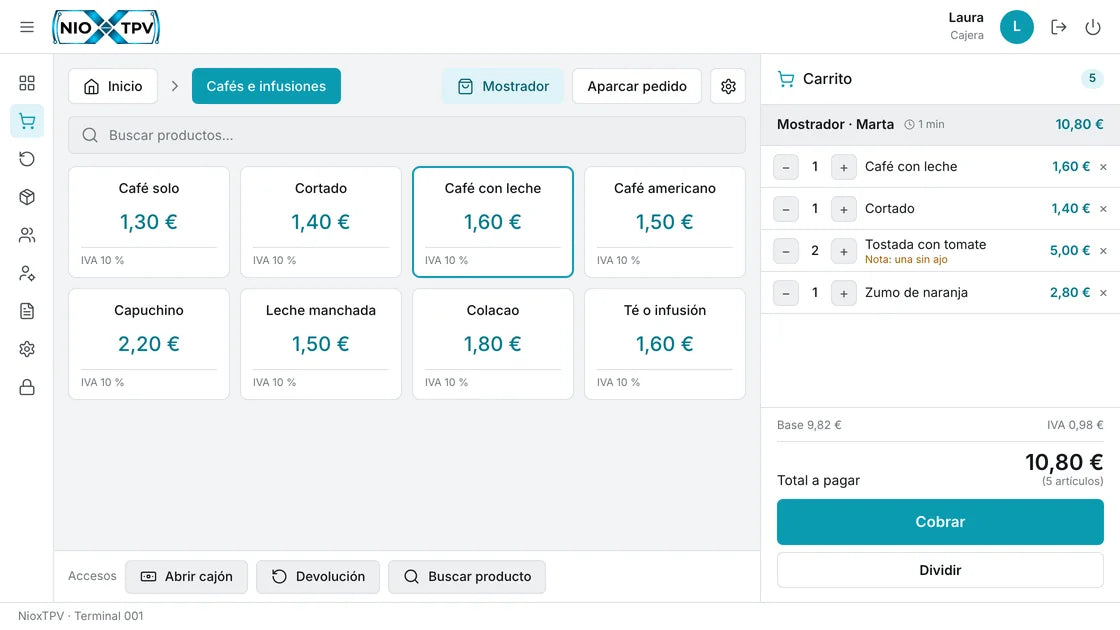
Task: Remove Tostada con tomate from cart
Action: pyautogui.click(x=1104, y=251)
